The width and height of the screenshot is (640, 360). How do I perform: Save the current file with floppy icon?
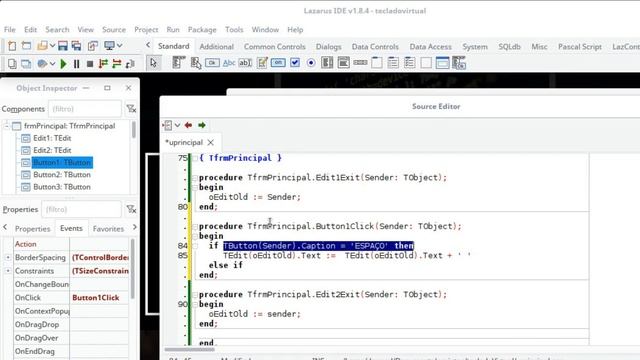pyautogui.click(x=62, y=46)
